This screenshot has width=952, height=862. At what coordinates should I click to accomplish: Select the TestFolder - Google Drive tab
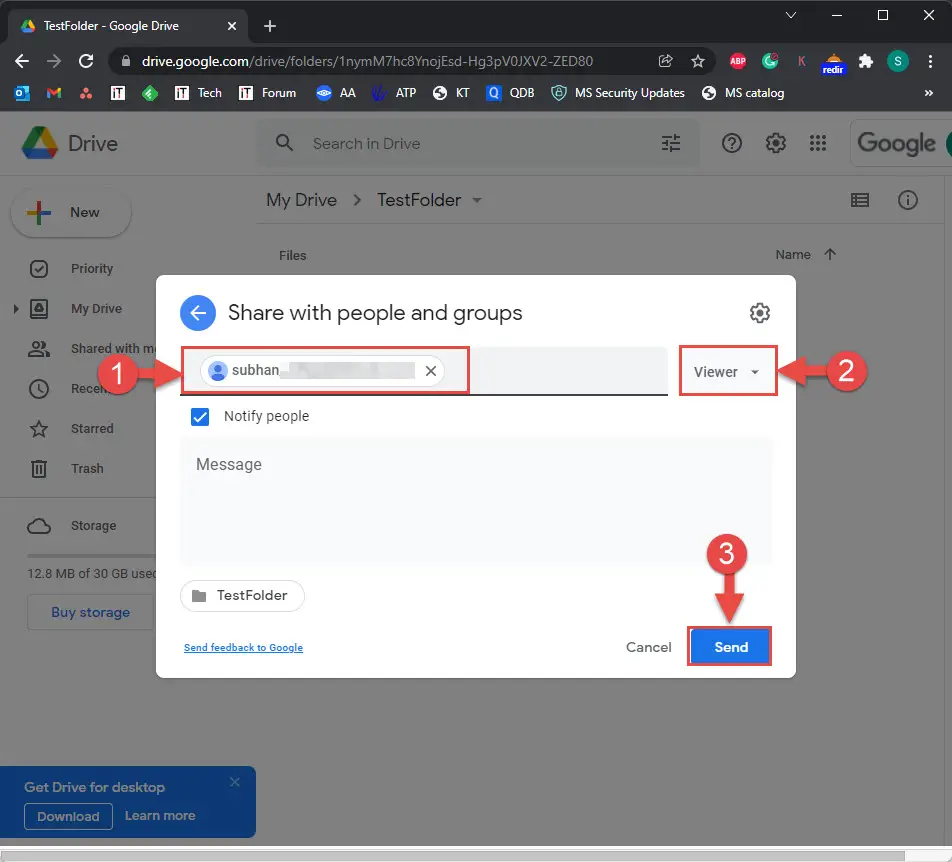pos(128,26)
